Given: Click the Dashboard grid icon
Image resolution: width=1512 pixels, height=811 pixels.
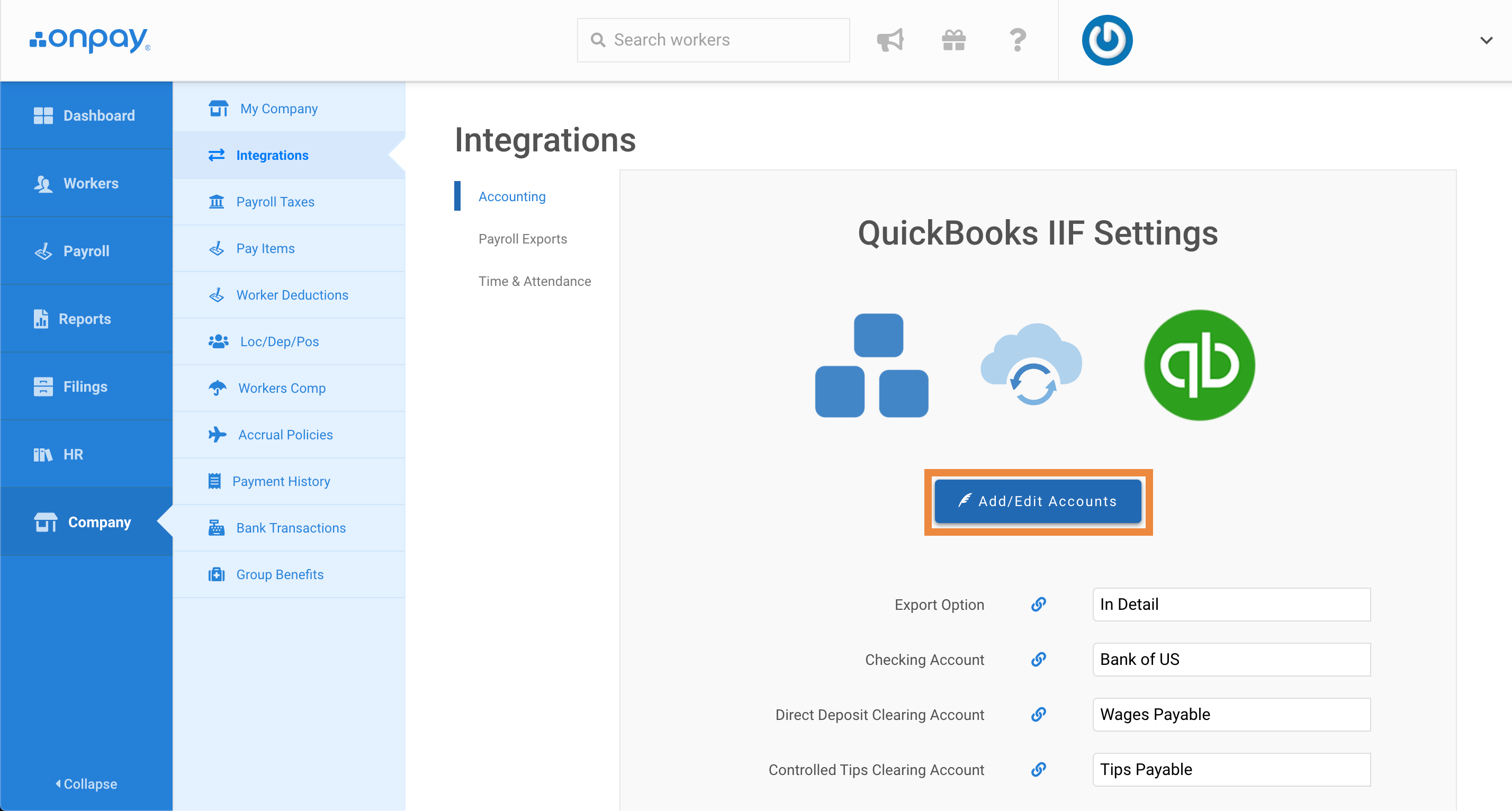Looking at the screenshot, I should click(43, 115).
